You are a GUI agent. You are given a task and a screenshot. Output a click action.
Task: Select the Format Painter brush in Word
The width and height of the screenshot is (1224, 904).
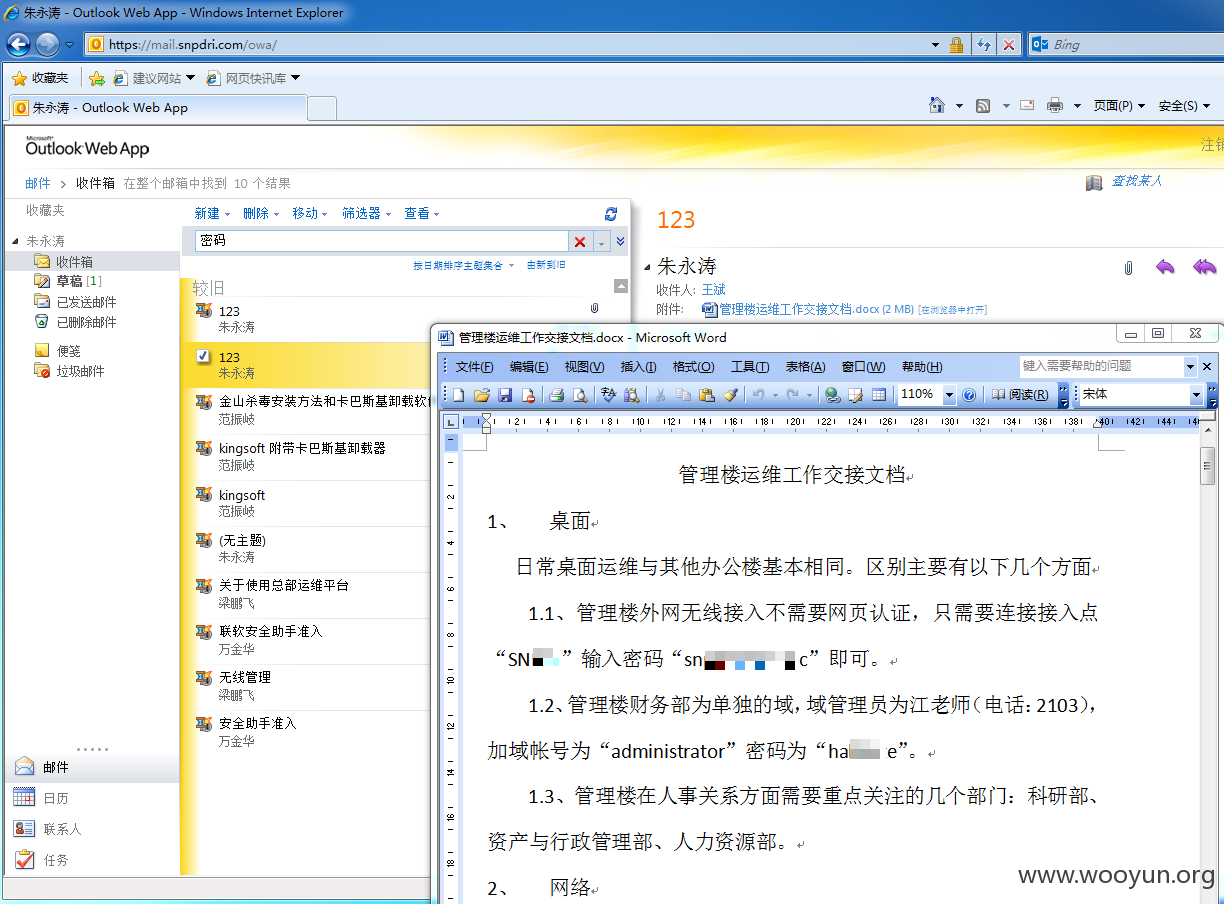click(x=731, y=395)
